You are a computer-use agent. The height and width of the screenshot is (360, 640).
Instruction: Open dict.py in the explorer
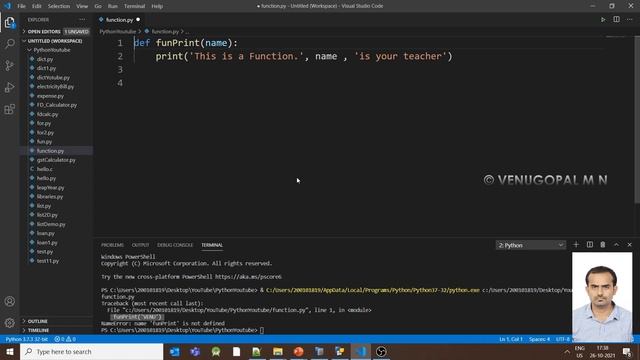(x=45, y=59)
